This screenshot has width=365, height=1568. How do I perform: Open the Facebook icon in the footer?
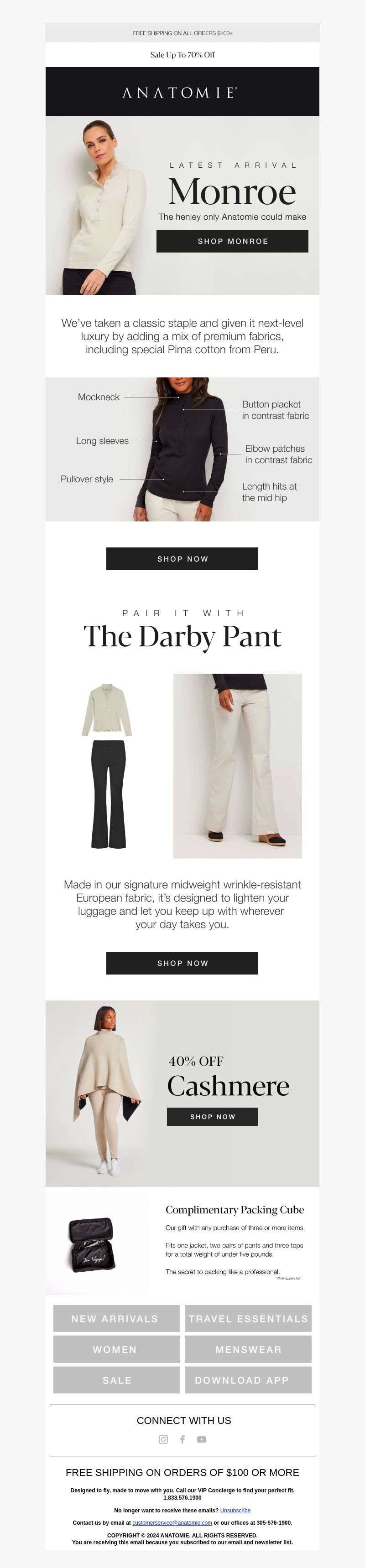tap(182, 1439)
